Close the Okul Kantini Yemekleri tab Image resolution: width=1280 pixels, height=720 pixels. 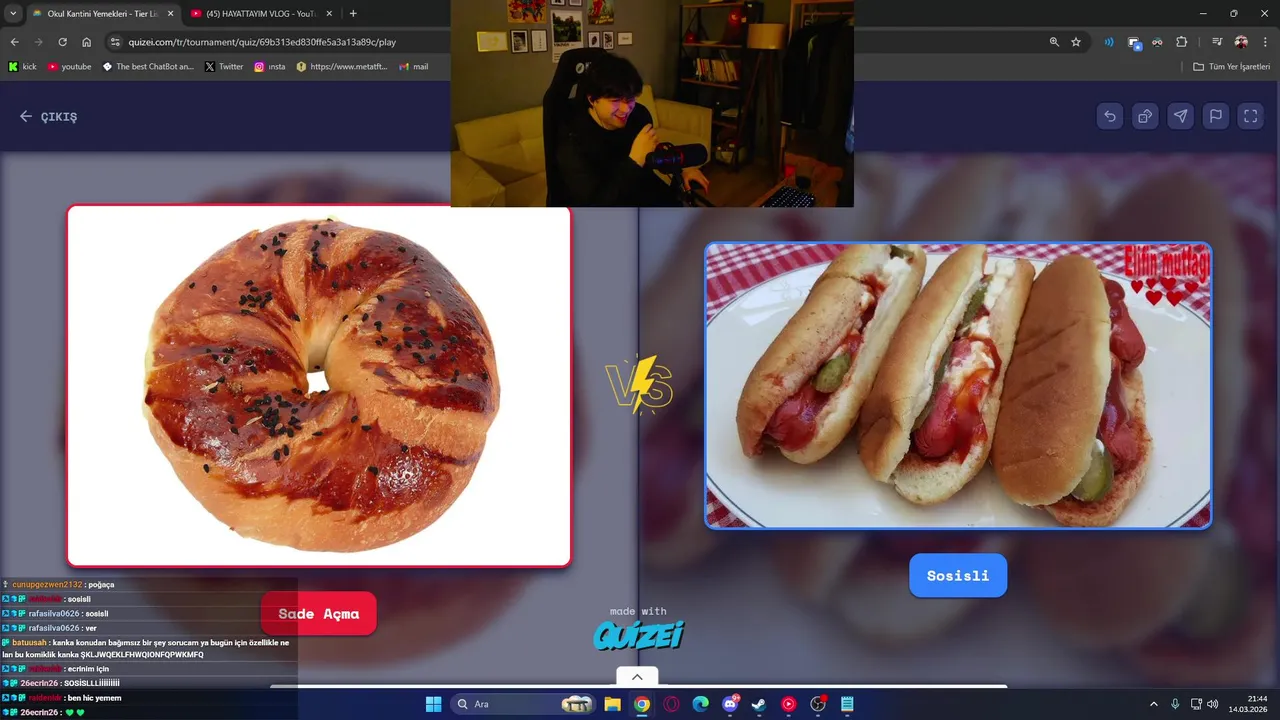(x=170, y=13)
